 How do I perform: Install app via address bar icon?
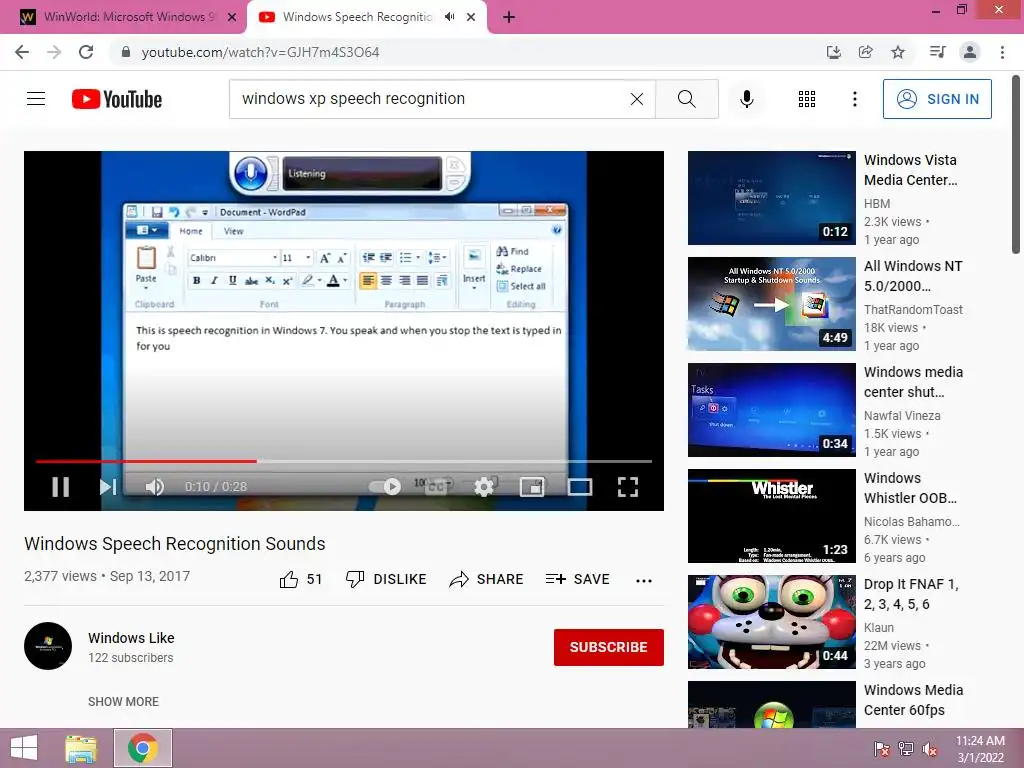pyautogui.click(x=834, y=52)
